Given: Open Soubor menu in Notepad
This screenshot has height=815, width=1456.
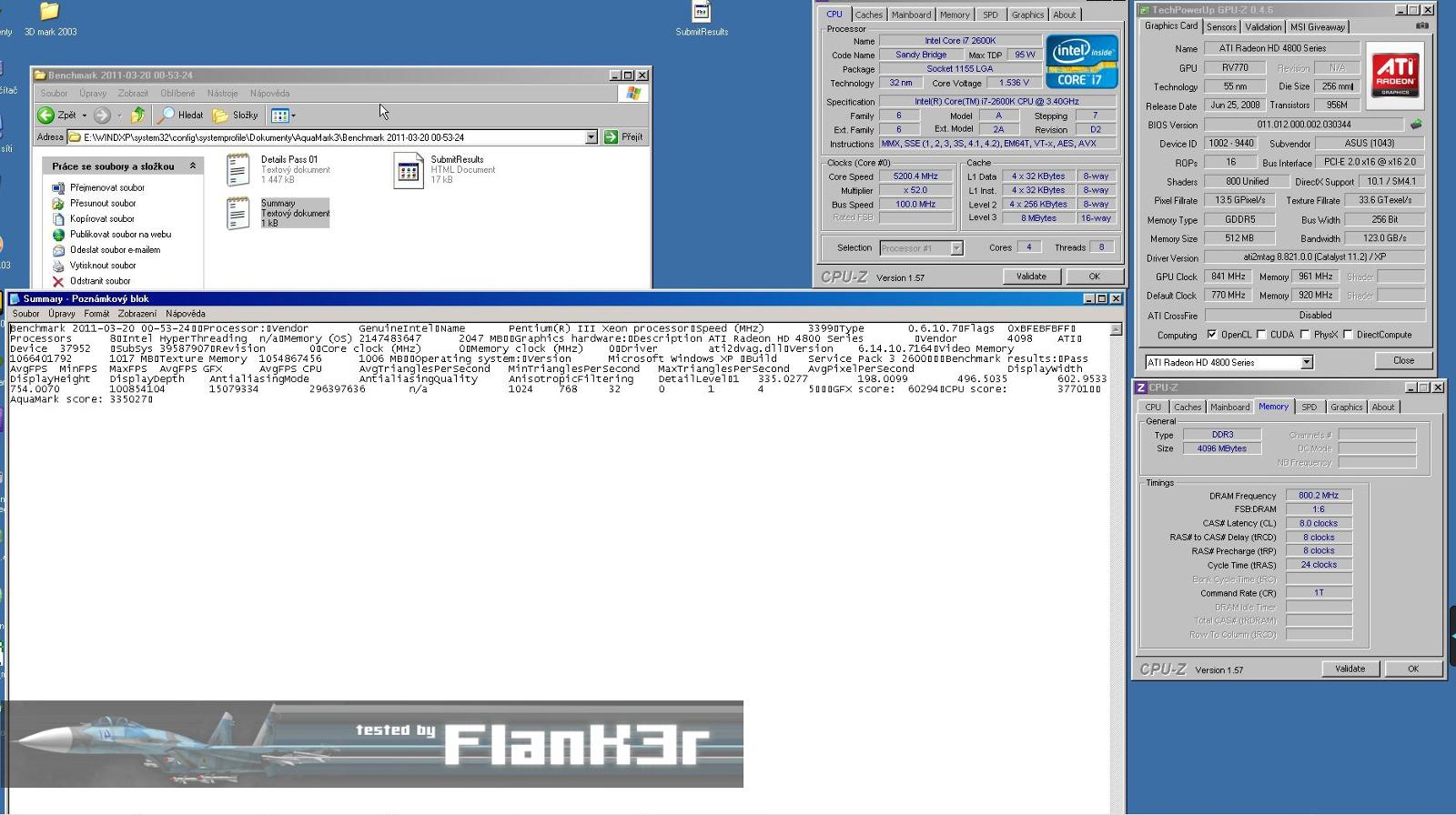Looking at the screenshot, I should click(x=25, y=314).
